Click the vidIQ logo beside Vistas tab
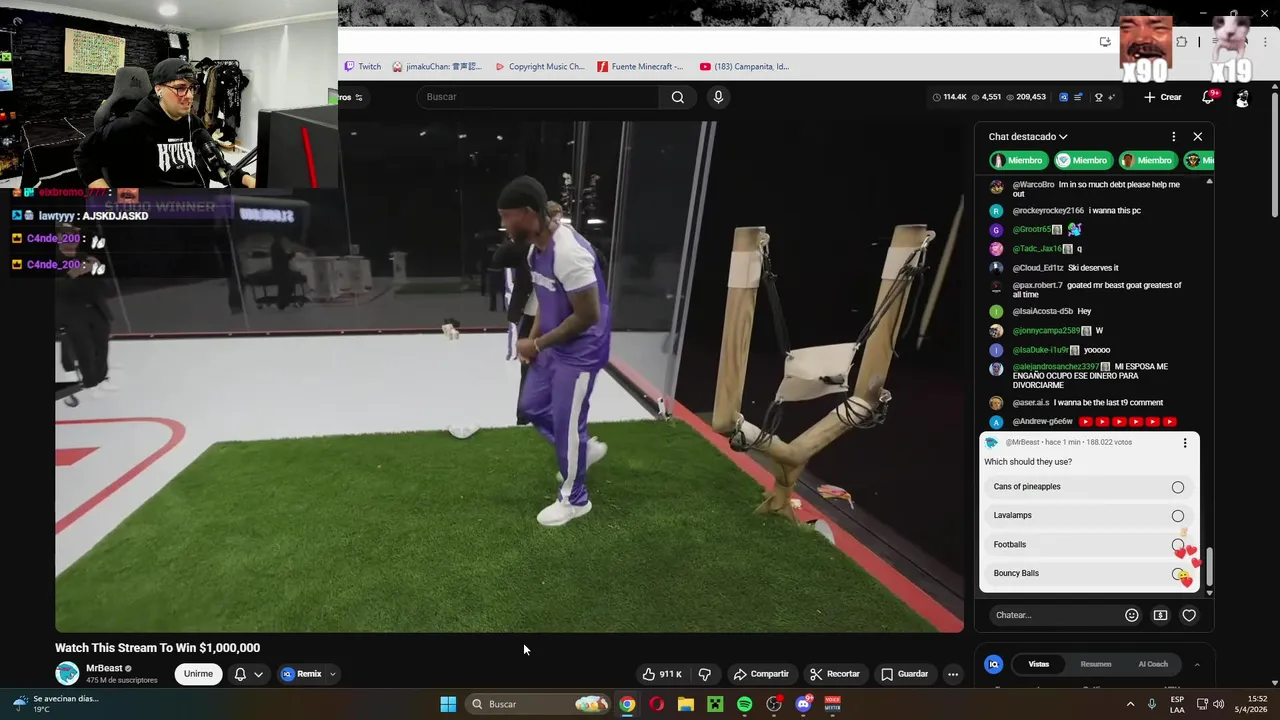Viewport: 1280px width, 720px height. click(994, 664)
